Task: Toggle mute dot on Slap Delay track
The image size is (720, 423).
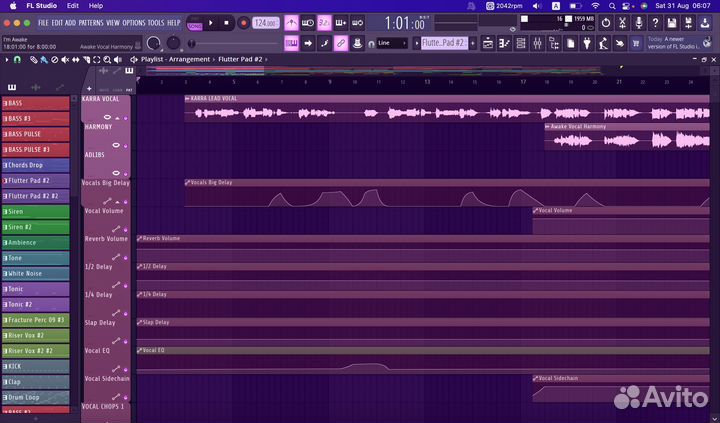Action: [125, 341]
